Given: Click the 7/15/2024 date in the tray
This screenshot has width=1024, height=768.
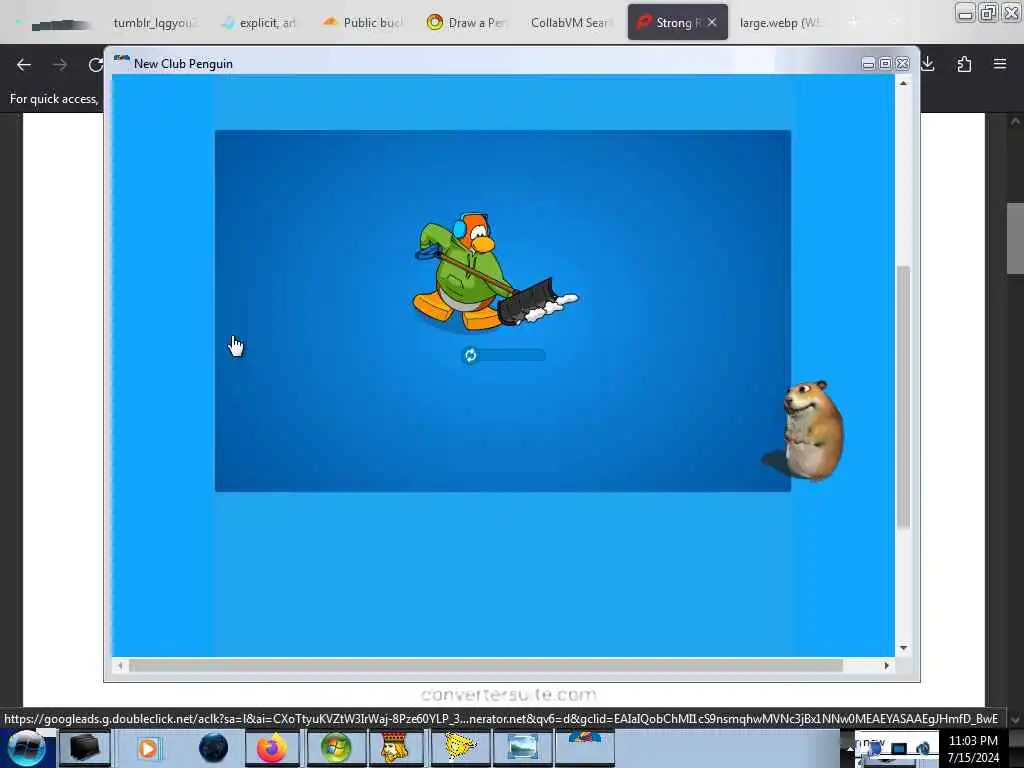Looking at the screenshot, I should [973, 758].
